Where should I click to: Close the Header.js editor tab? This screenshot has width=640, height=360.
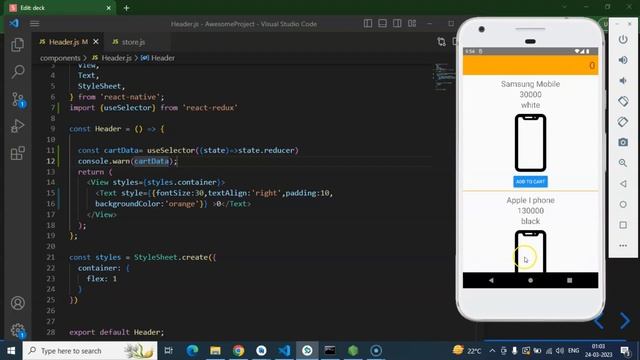[96, 42]
